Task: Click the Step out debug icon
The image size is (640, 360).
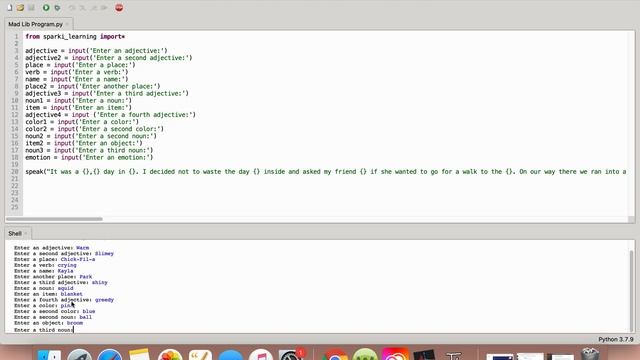Action: point(94,8)
